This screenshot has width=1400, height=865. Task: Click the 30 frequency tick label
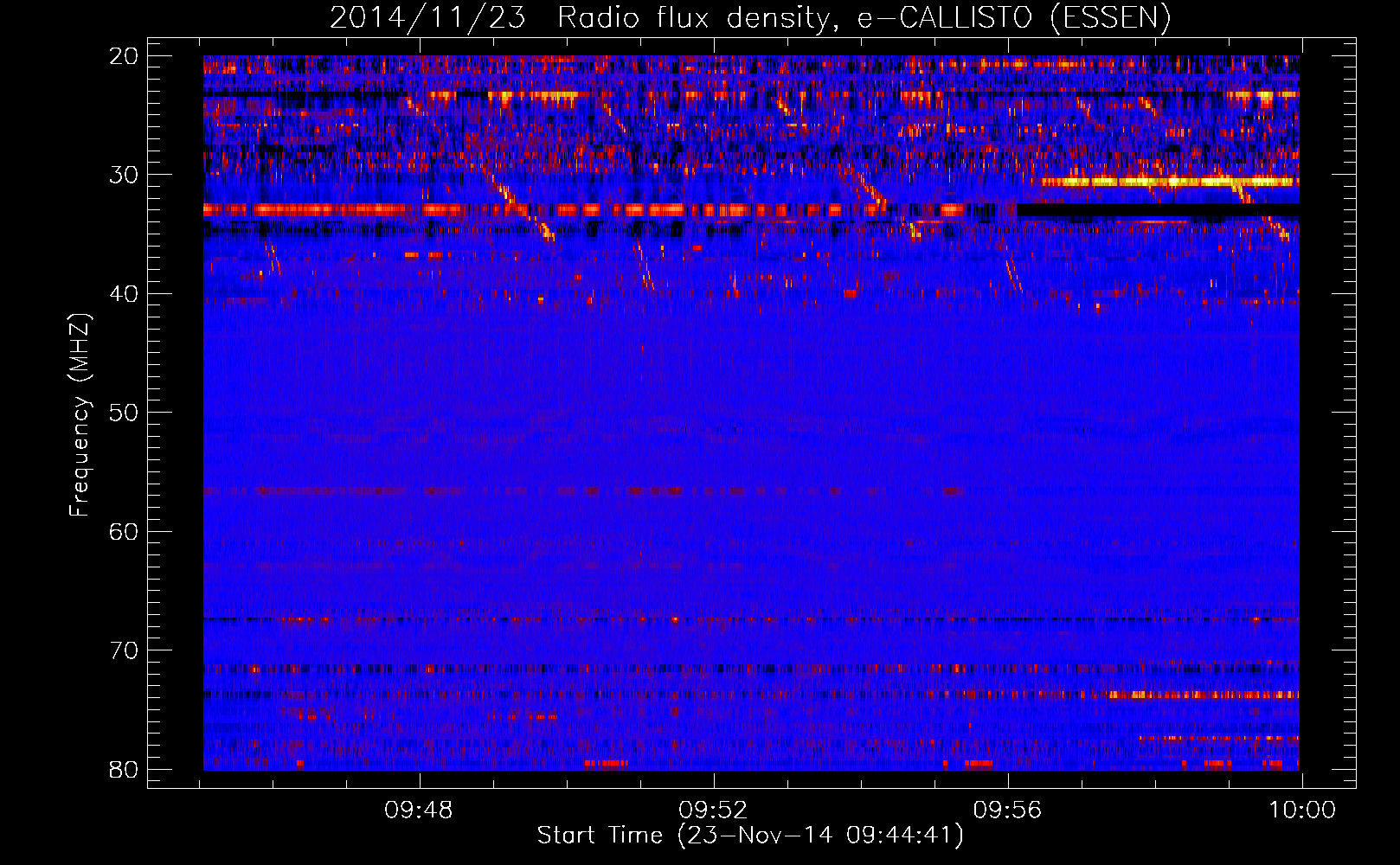[124, 175]
